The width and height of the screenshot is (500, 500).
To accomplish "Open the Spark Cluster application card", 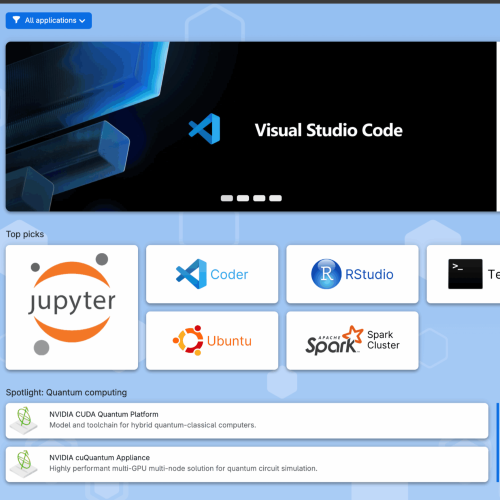I will coord(352,341).
